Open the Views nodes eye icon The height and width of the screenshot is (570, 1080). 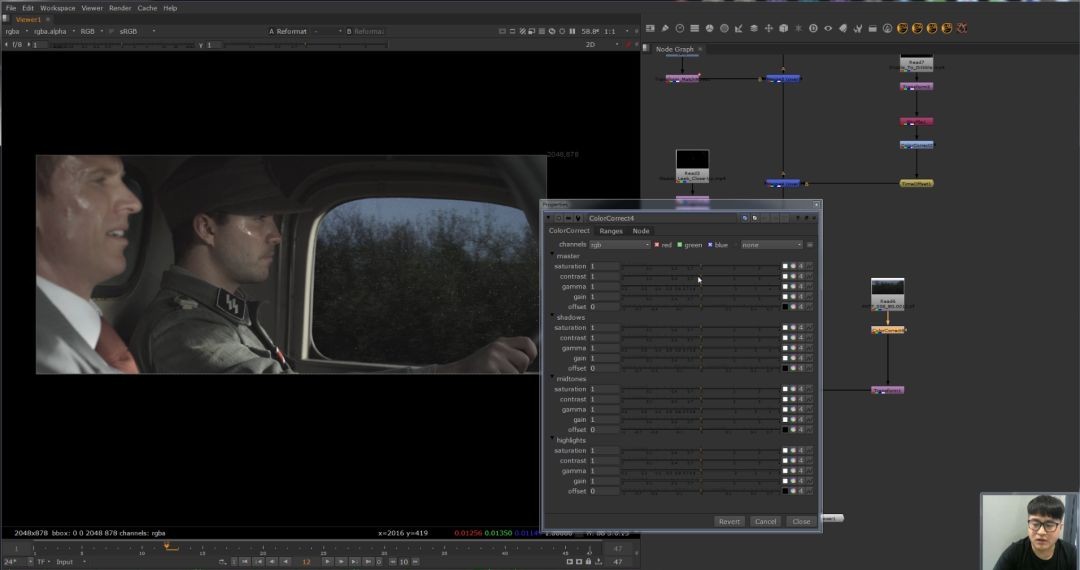[828, 28]
